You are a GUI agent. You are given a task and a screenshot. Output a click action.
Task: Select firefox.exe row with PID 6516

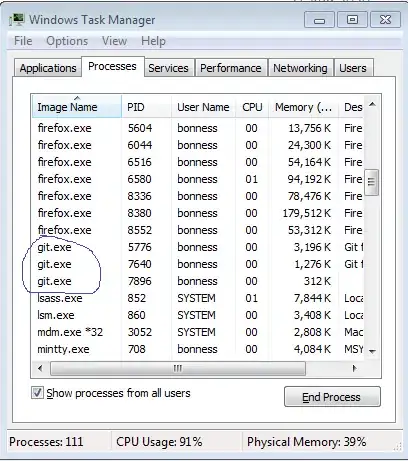[x=198, y=162]
